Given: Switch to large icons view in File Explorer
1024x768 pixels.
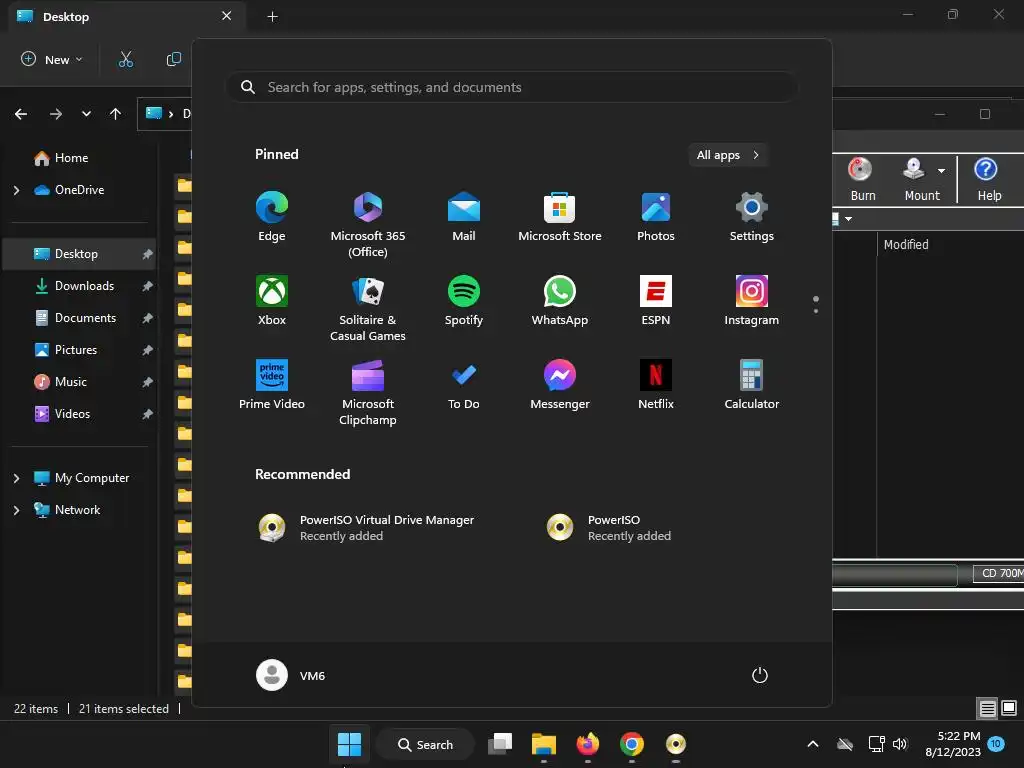Looking at the screenshot, I should [x=1009, y=708].
